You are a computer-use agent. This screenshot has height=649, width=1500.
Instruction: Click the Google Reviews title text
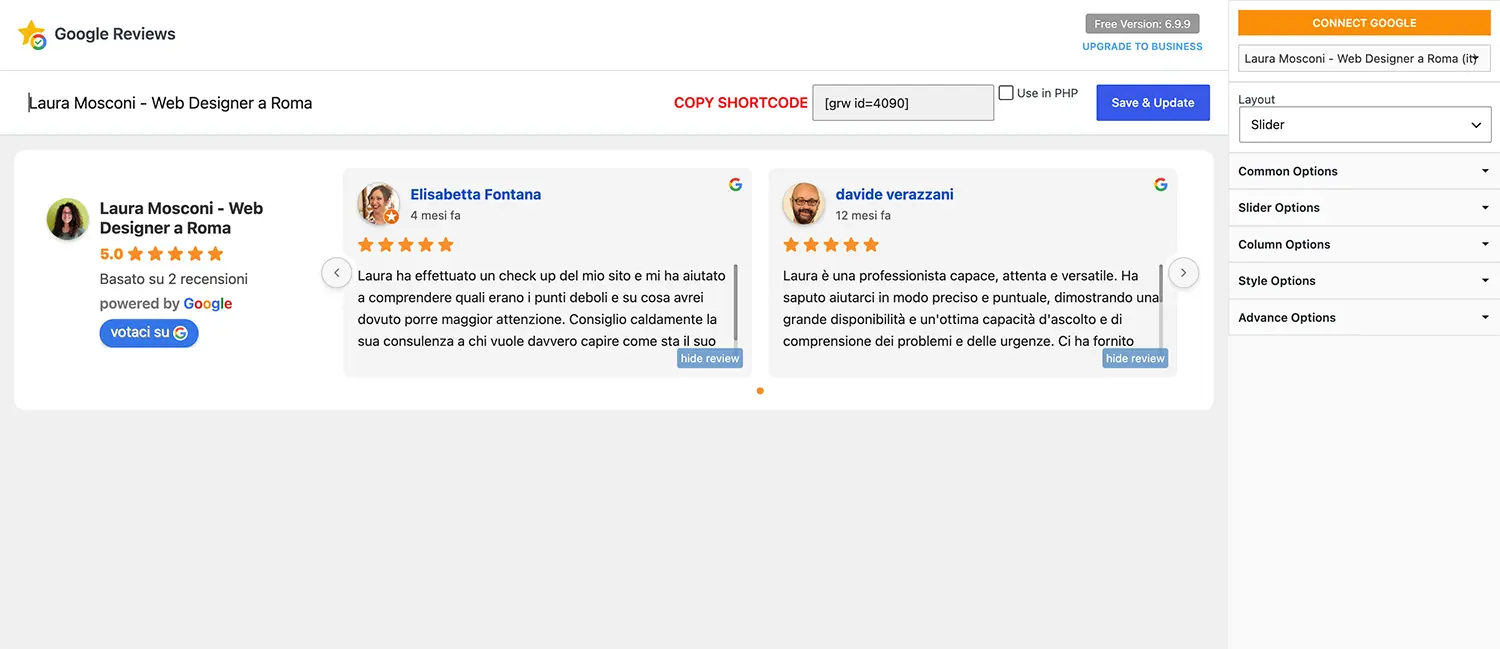coord(115,34)
